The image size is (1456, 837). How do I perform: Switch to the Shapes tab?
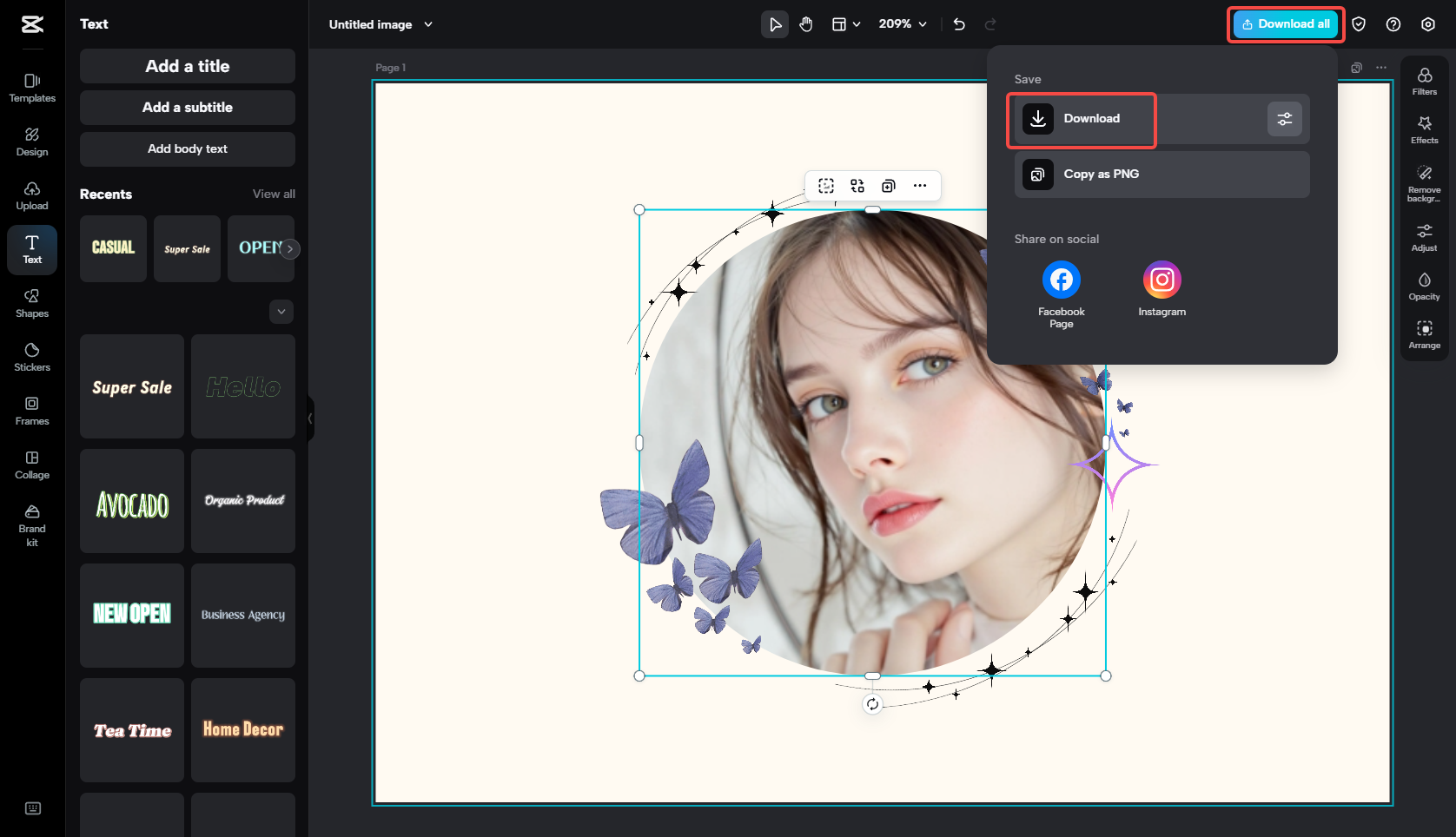coord(32,303)
